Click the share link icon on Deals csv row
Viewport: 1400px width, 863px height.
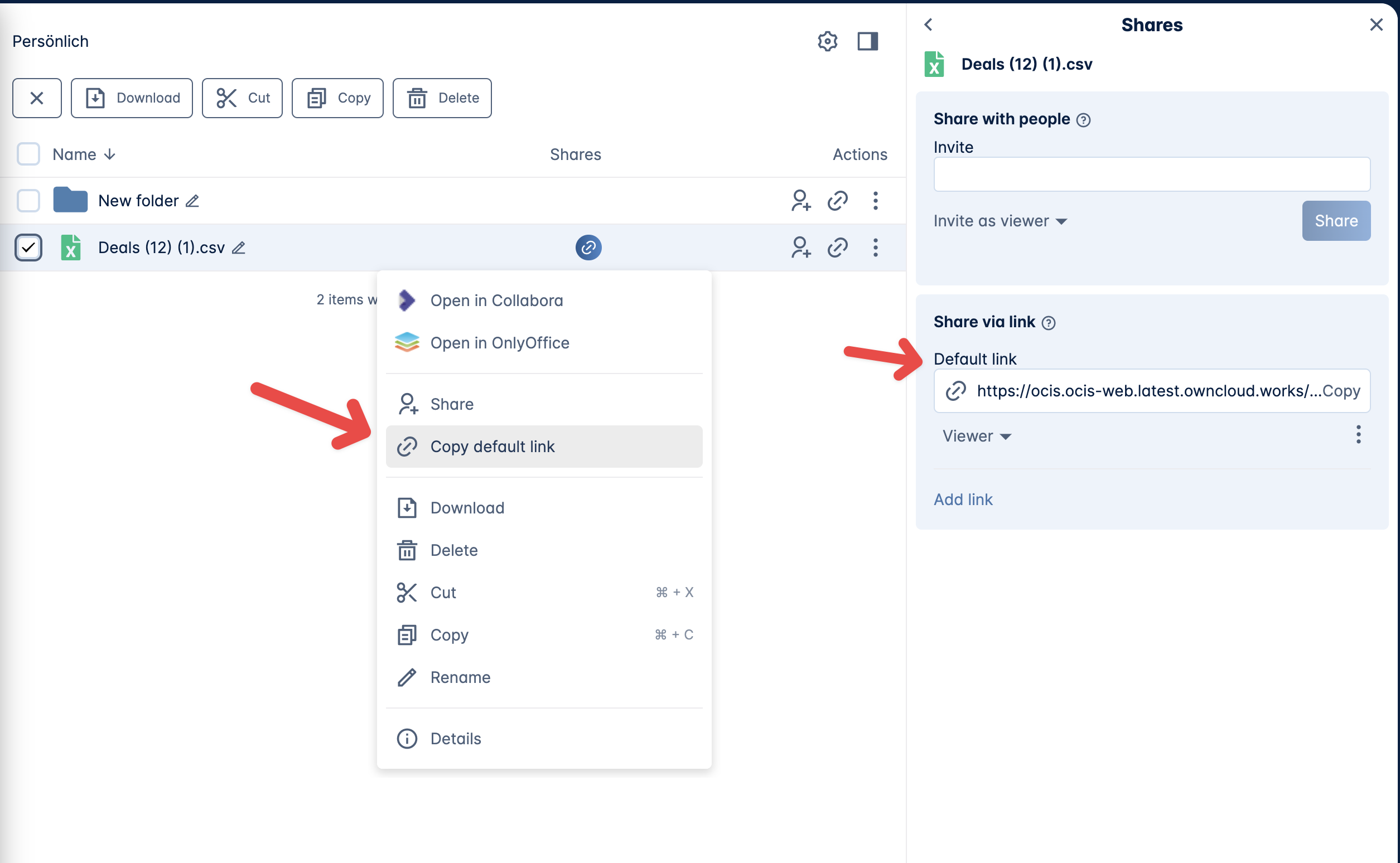tap(588, 247)
